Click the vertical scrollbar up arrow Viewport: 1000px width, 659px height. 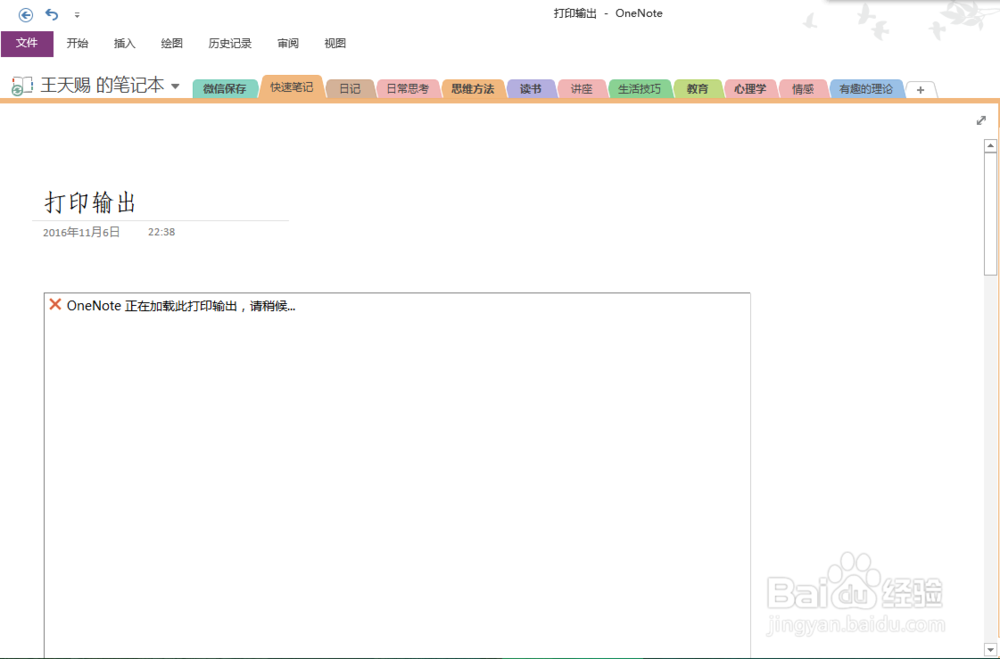[990, 146]
